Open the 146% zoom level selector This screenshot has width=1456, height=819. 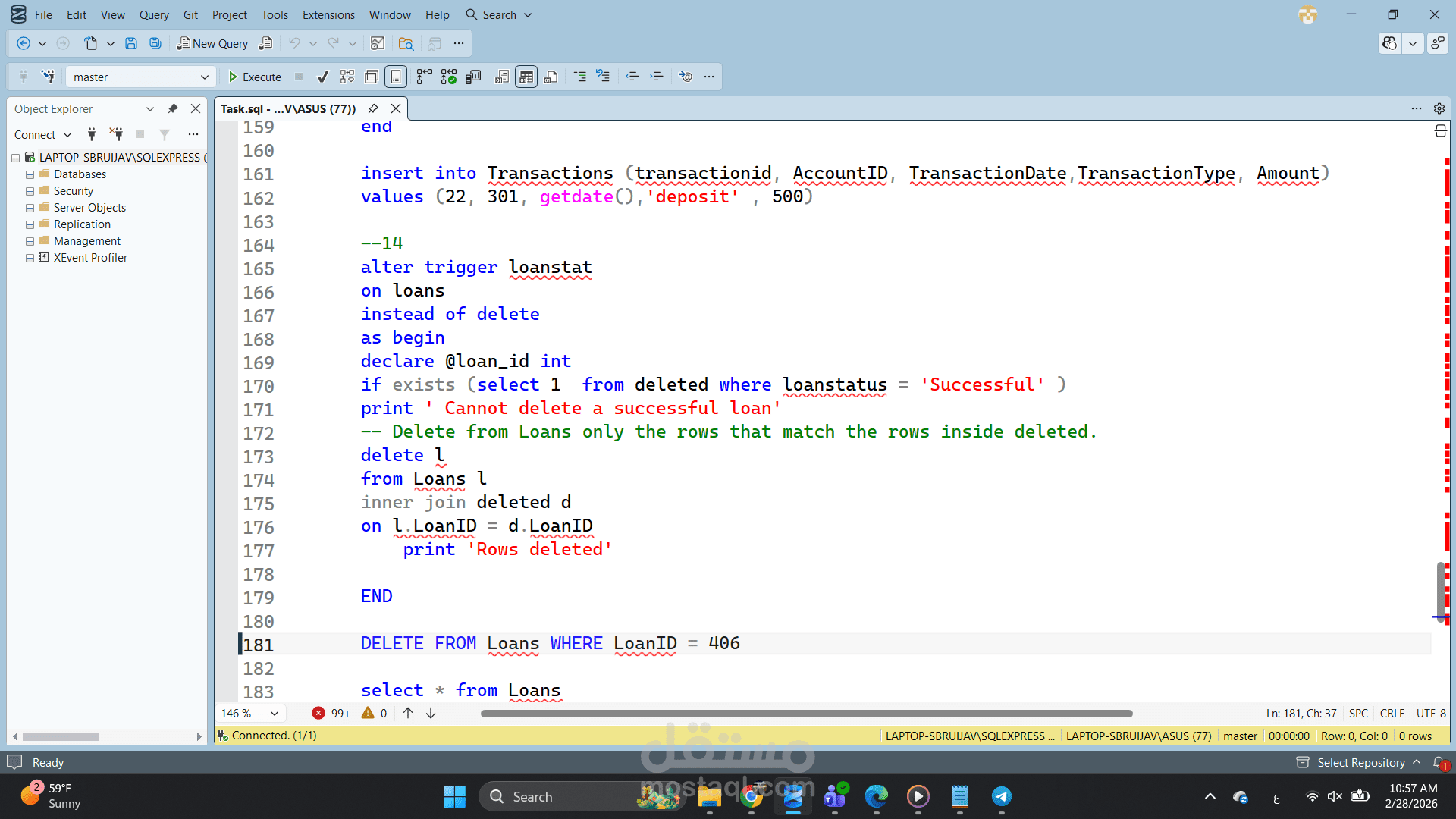[x=250, y=713]
